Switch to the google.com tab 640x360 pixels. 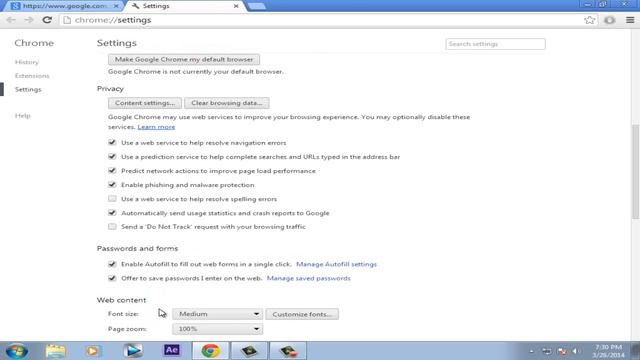[x=64, y=6]
